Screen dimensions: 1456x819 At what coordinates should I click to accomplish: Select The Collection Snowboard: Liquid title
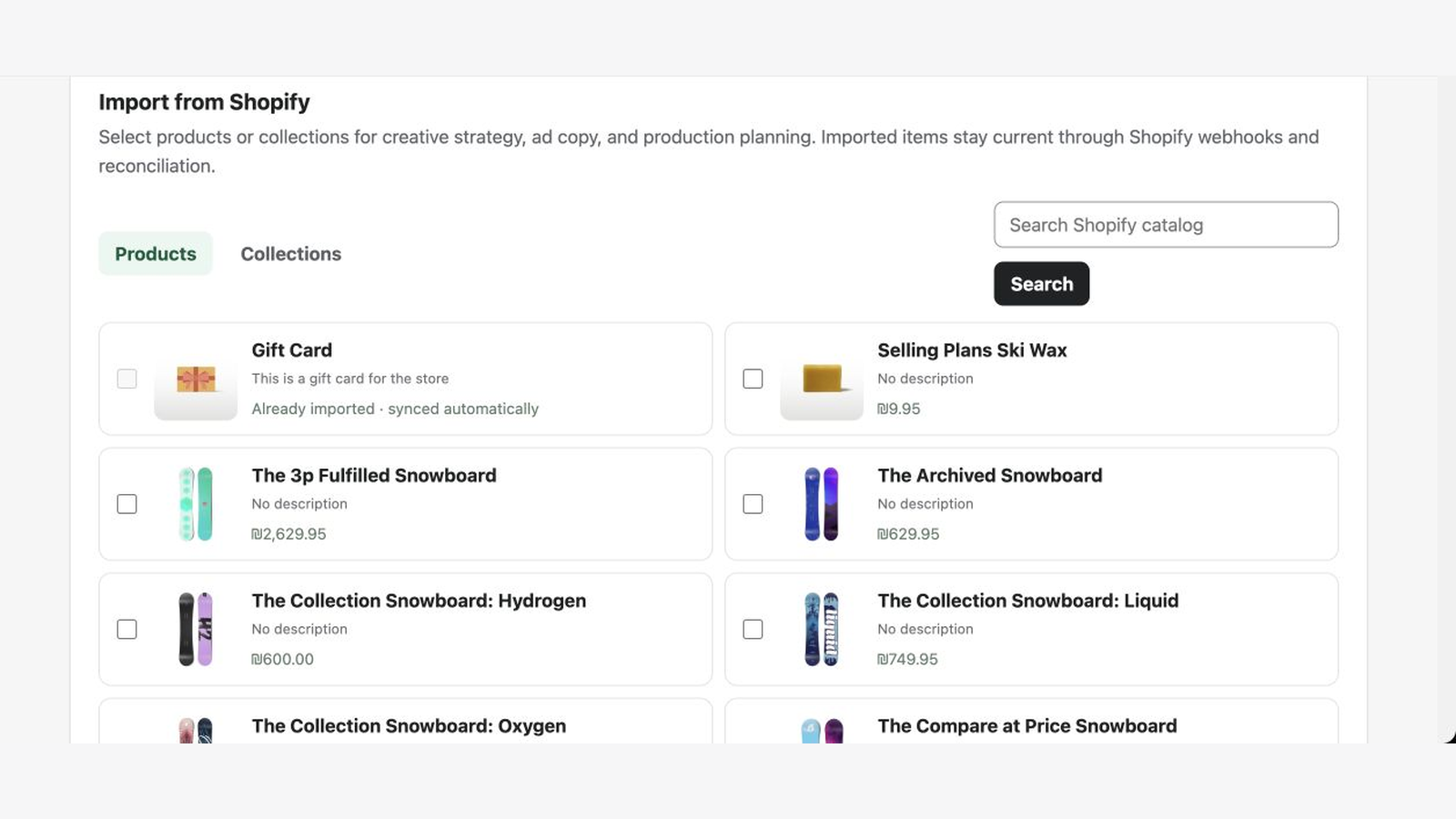(1028, 601)
